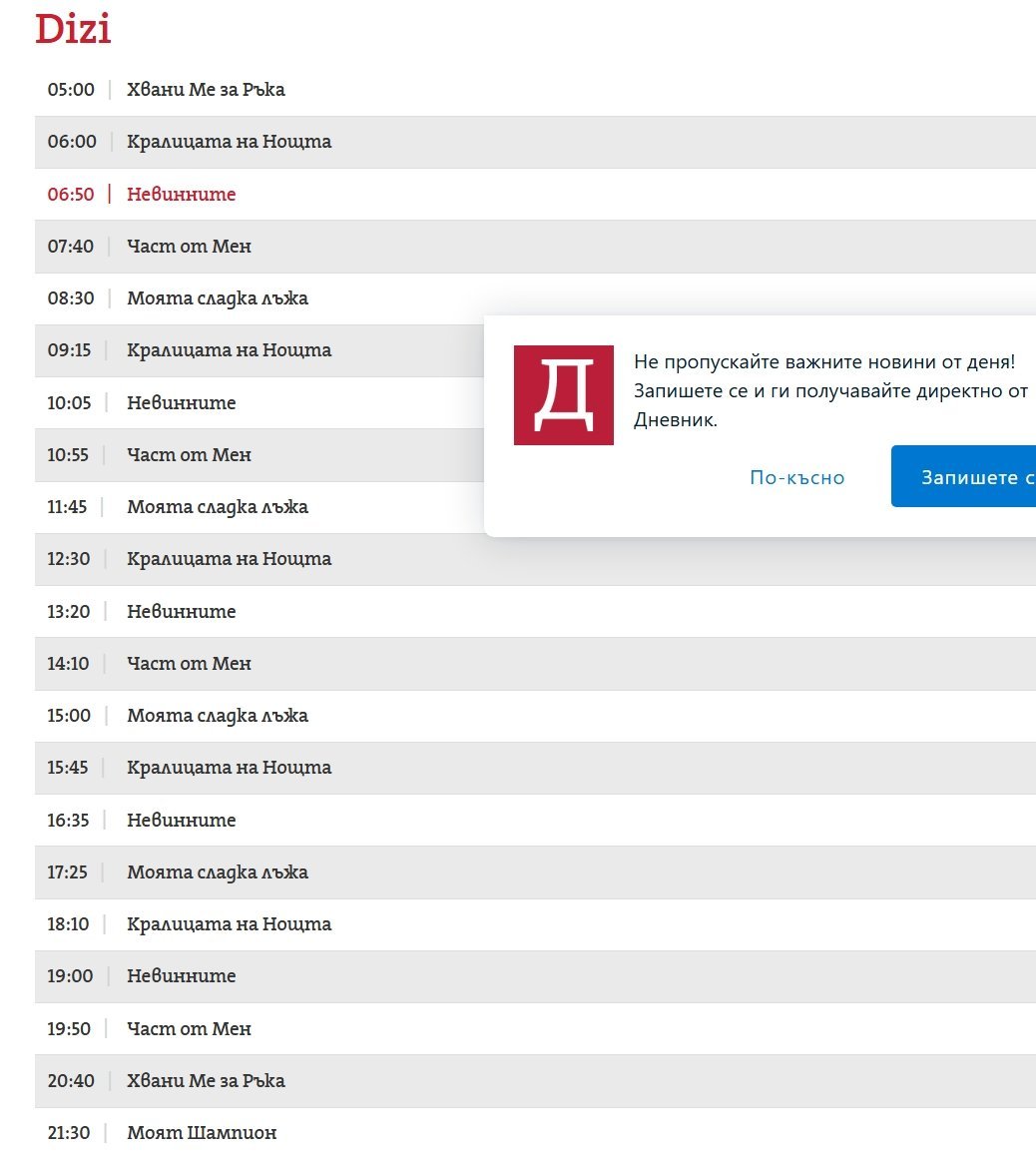Dismiss notification with По-късно button
Image resolution: width=1036 pixels, height=1157 pixels.
796,477
